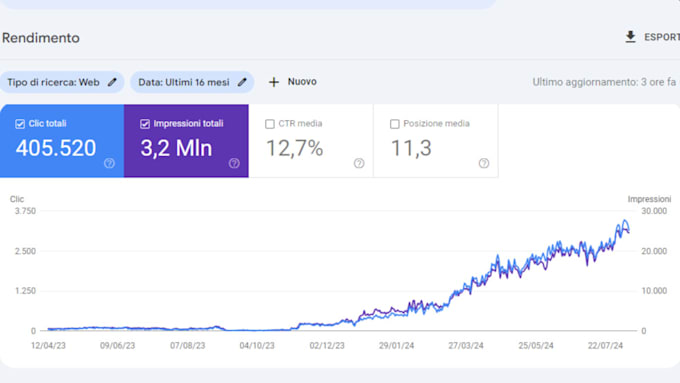The image size is (680, 383).
Task: Click the 12/04/23 date axis label
Action: pyautogui.click(x=48, y=346)
